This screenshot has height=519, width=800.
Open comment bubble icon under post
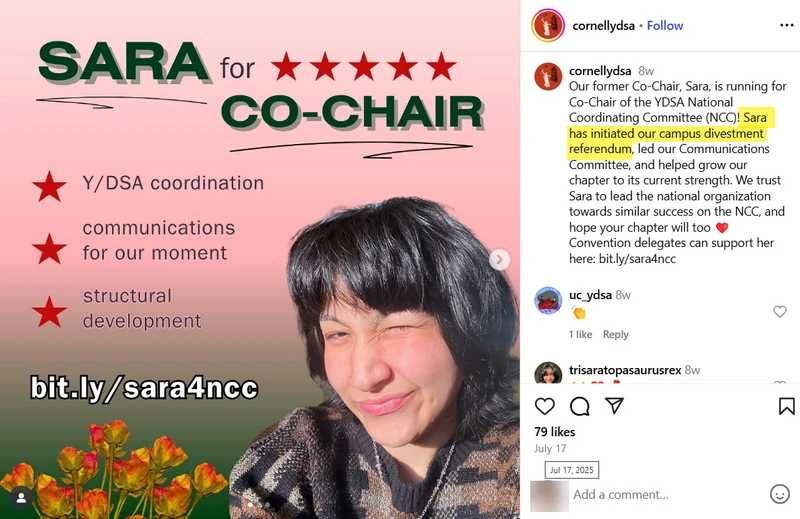point(580,406)
